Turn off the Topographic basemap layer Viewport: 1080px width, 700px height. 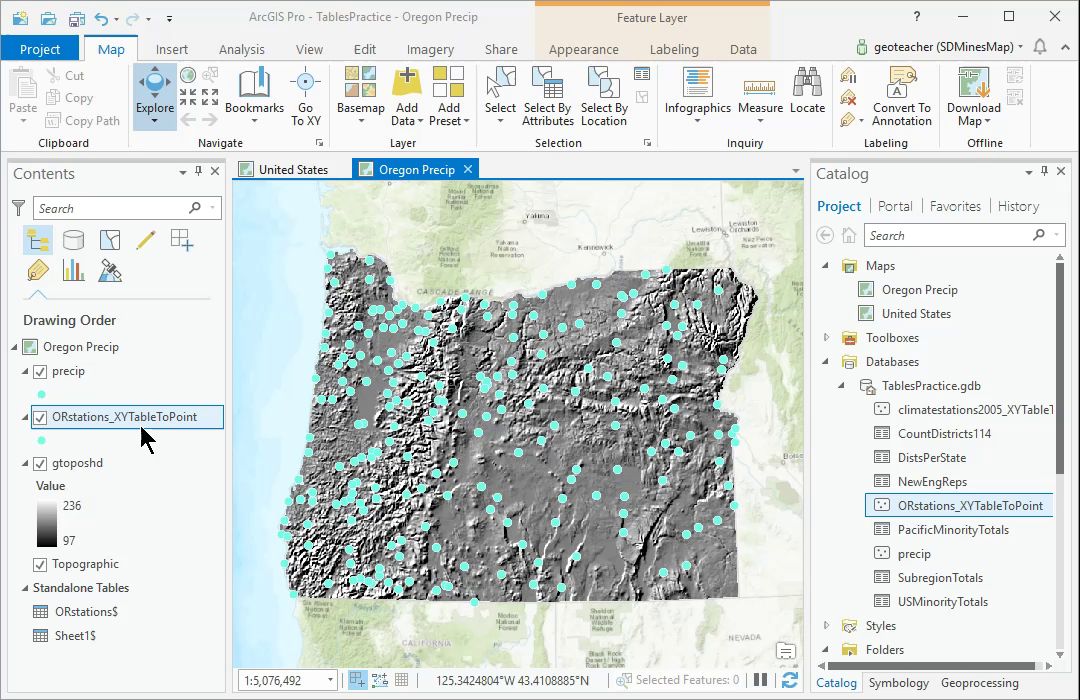click(40, 564)
